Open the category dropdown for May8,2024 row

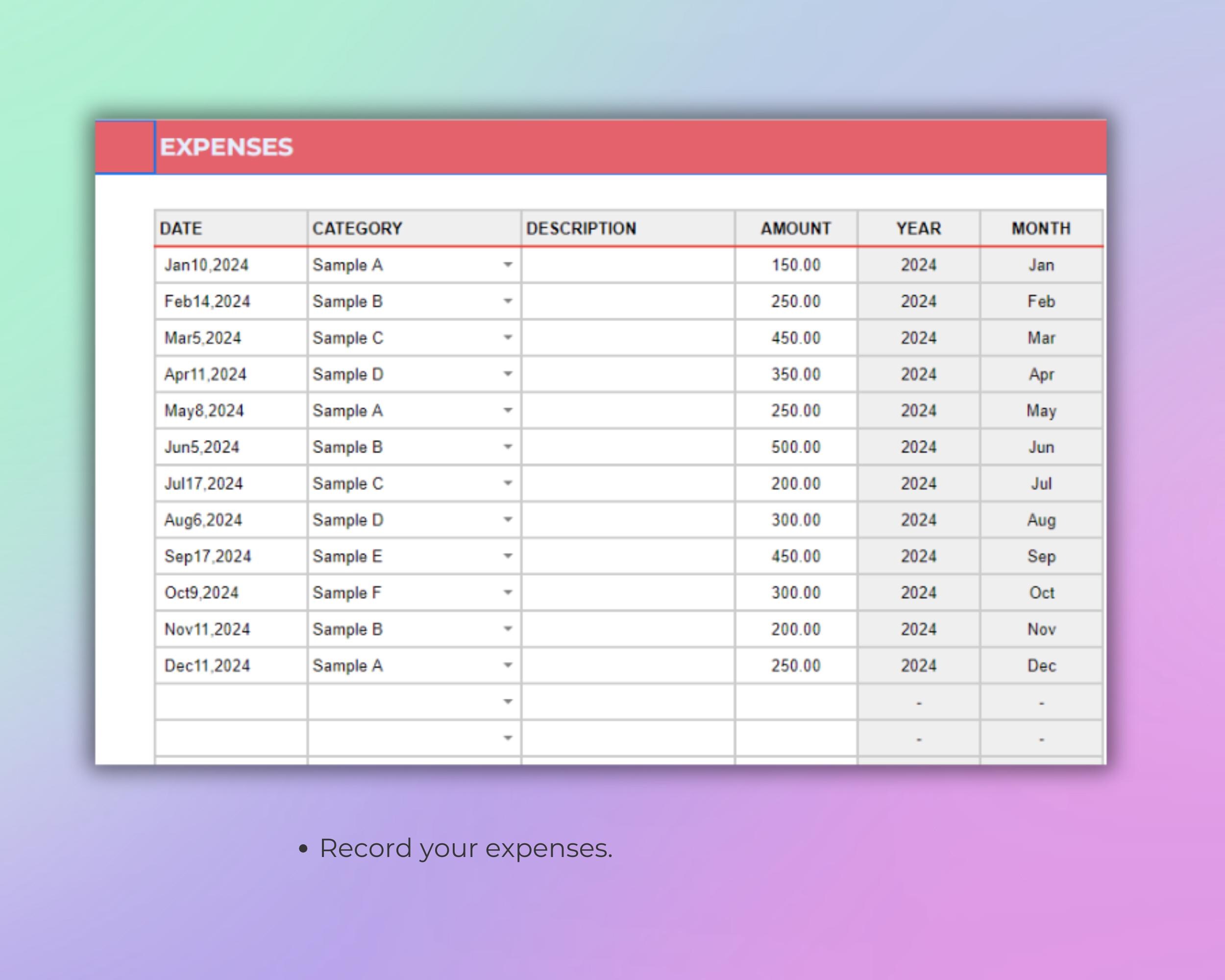tap(507, 410)
